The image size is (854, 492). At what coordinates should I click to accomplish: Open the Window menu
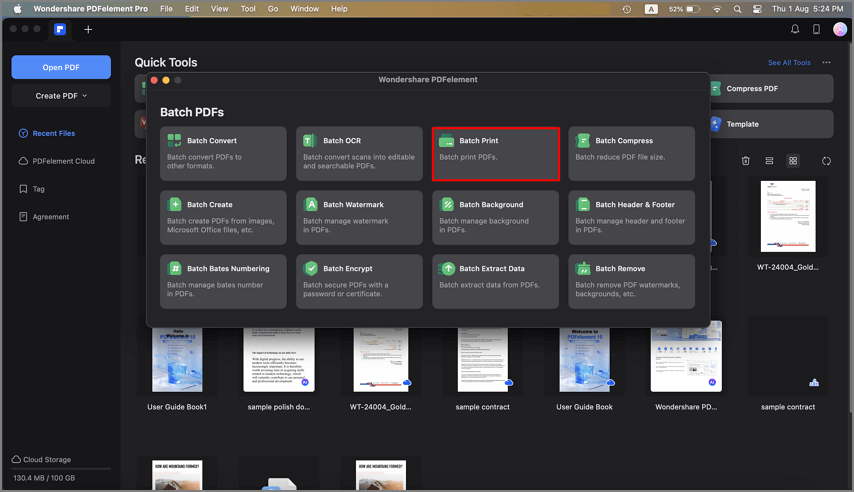coord(304,9)
